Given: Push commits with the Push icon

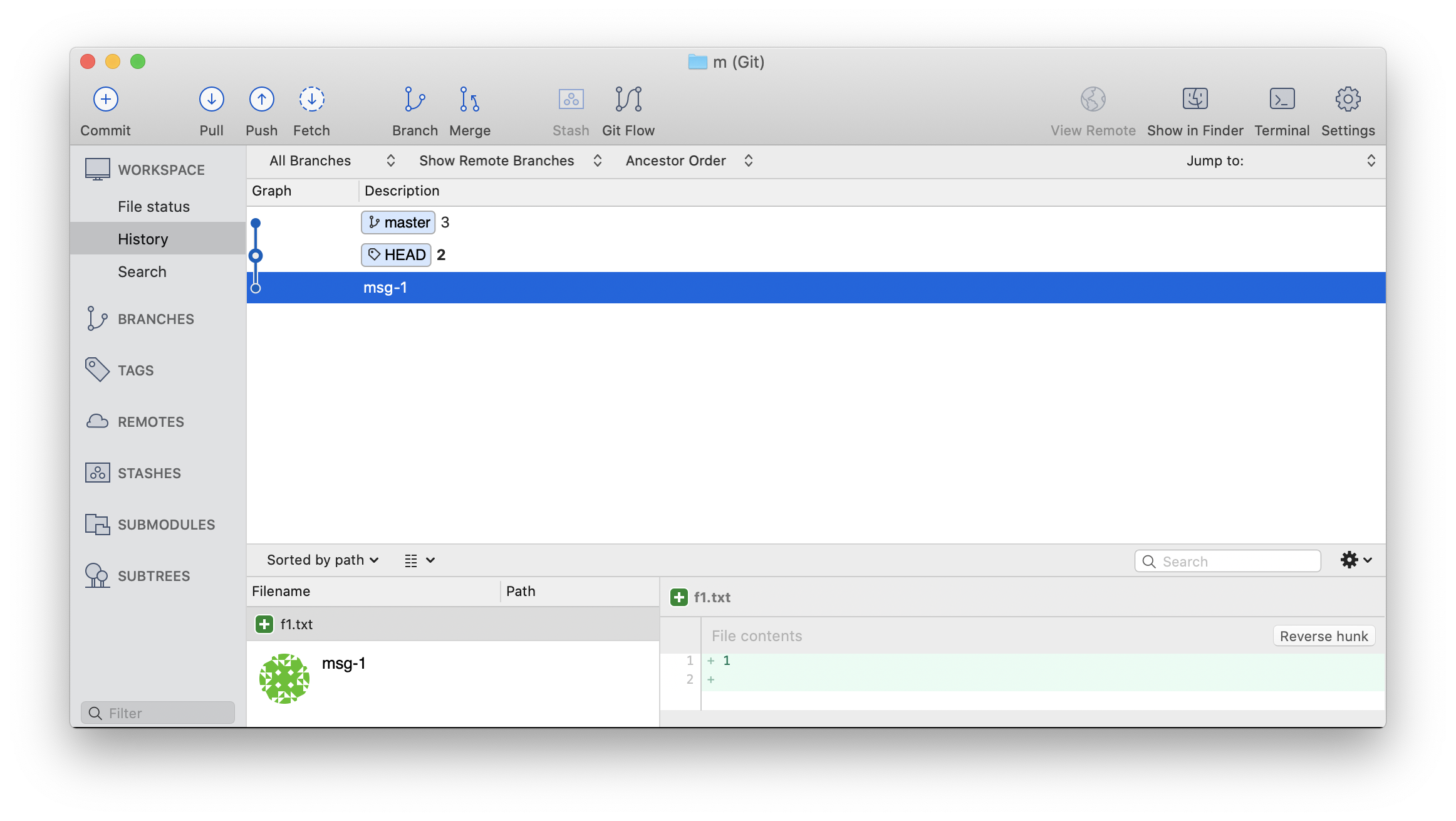Looking at the screenshot, I should tap(261, 100).
